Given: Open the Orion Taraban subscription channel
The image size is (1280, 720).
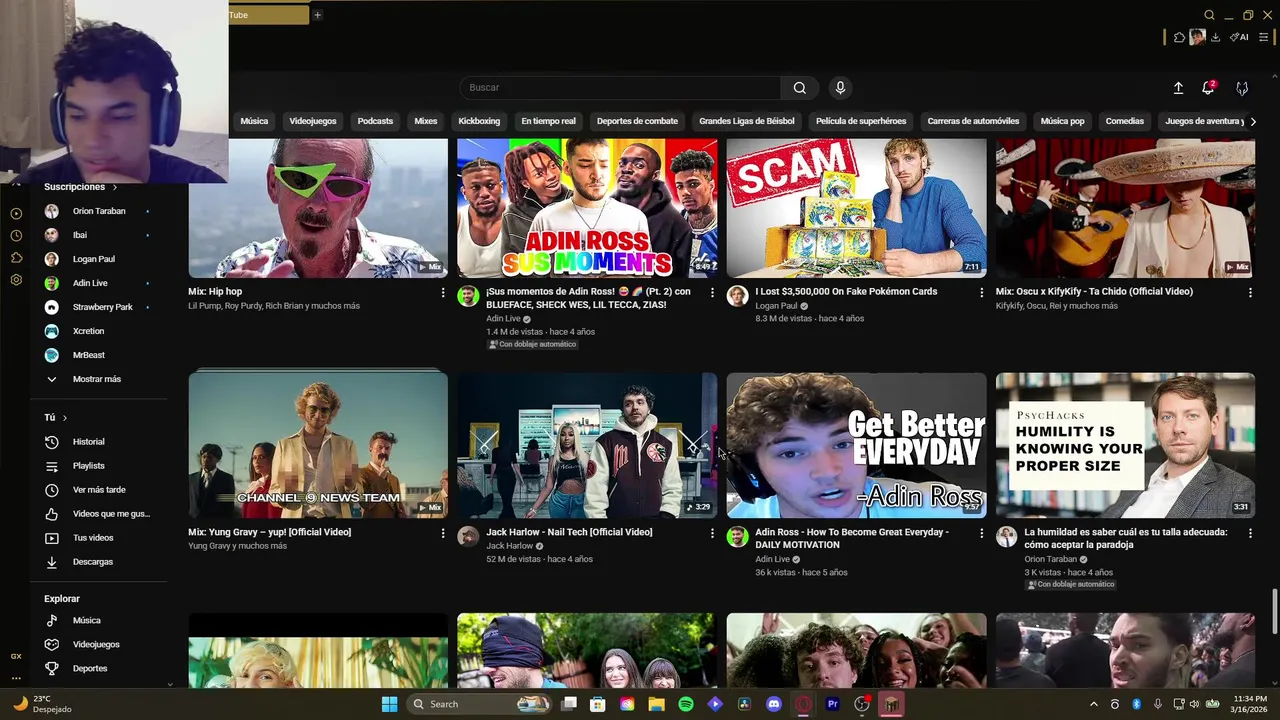Looking at the screenshot, I should pyautogui.click(x=98, y=211).
